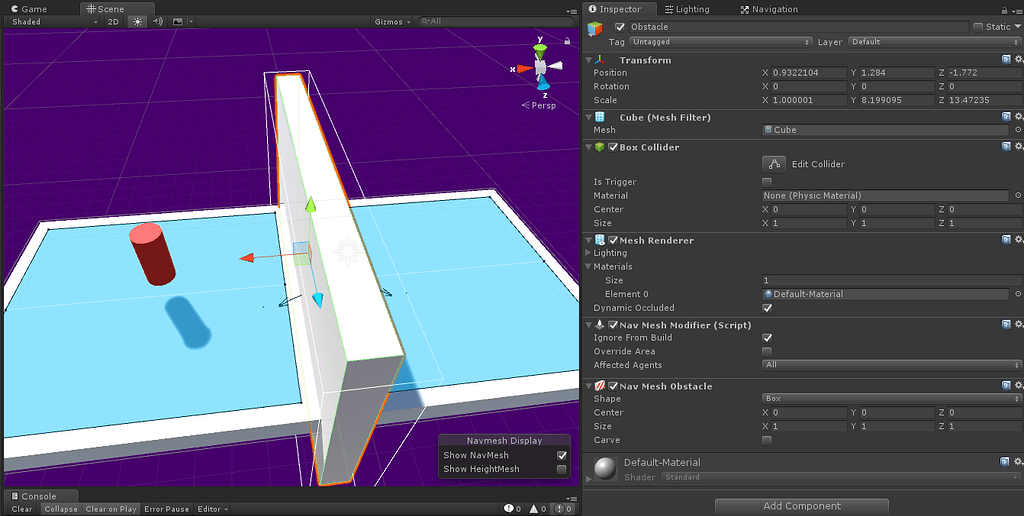The width and height of the screenshot is (1024, 516).
Task: Toggle scene lighting sun icon
Action: pos(137,22)
